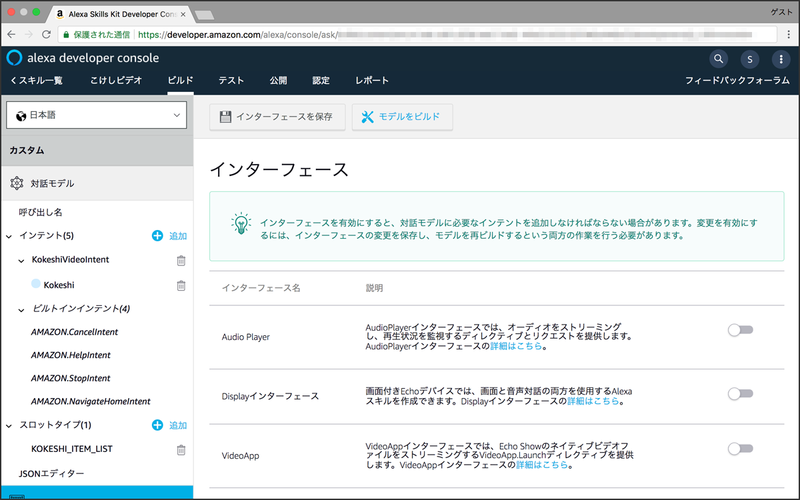Screen dimensions: 800x500
Task: Open search with the magnifier icon
Action: (x=718, y=59)
